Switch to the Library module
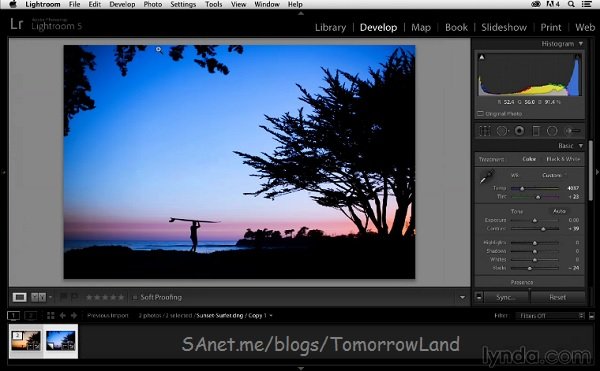The image size is (600, 371). [330, 28]
